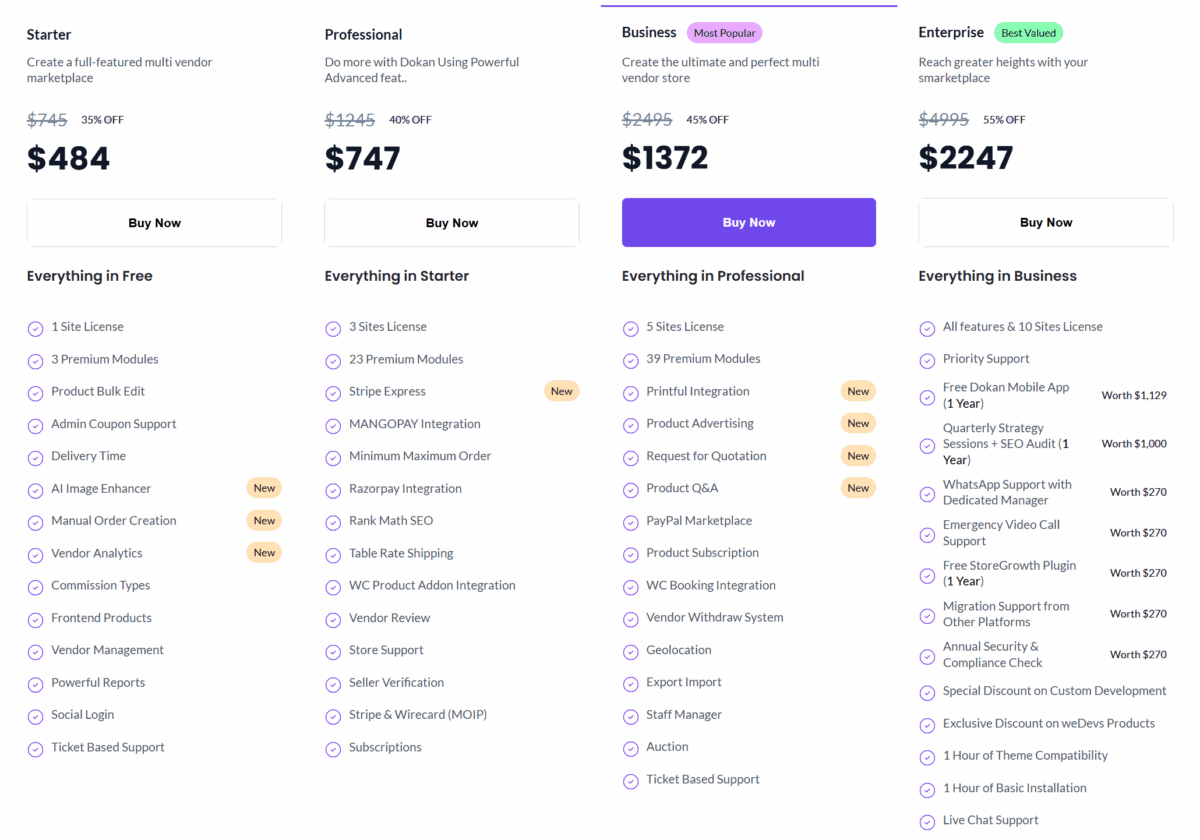This screenshot has width=1200, height=840.
Task: Click the Buy Now button for Starter
Action: [154, 223]
